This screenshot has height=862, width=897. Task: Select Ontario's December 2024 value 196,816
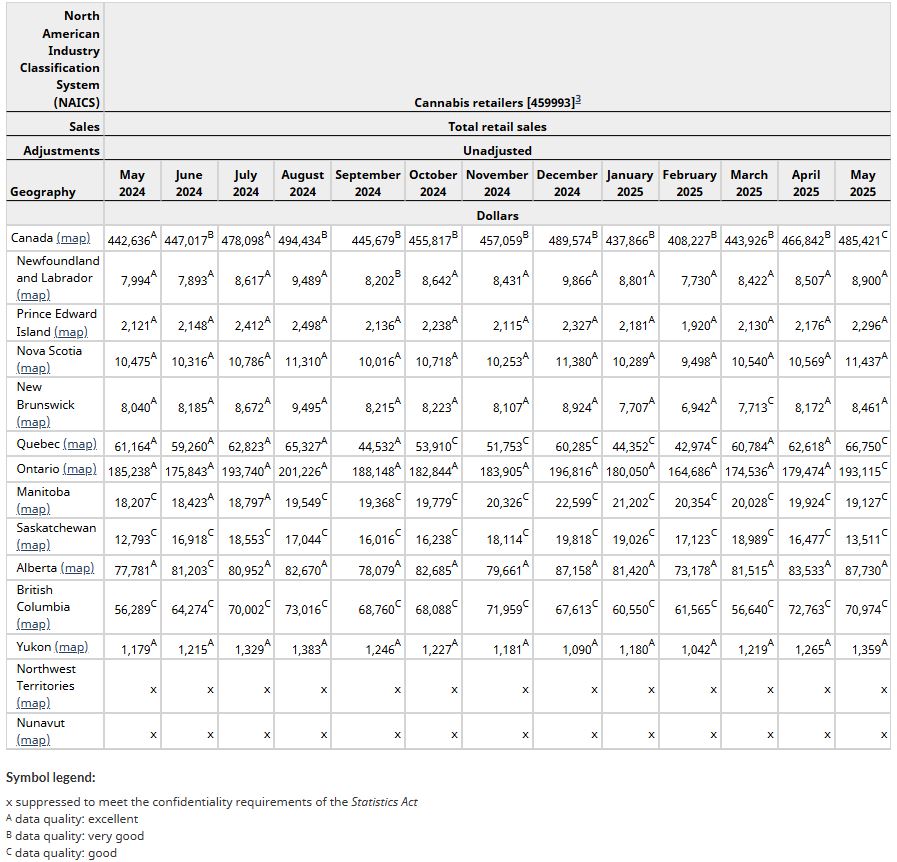click(566, 470)
